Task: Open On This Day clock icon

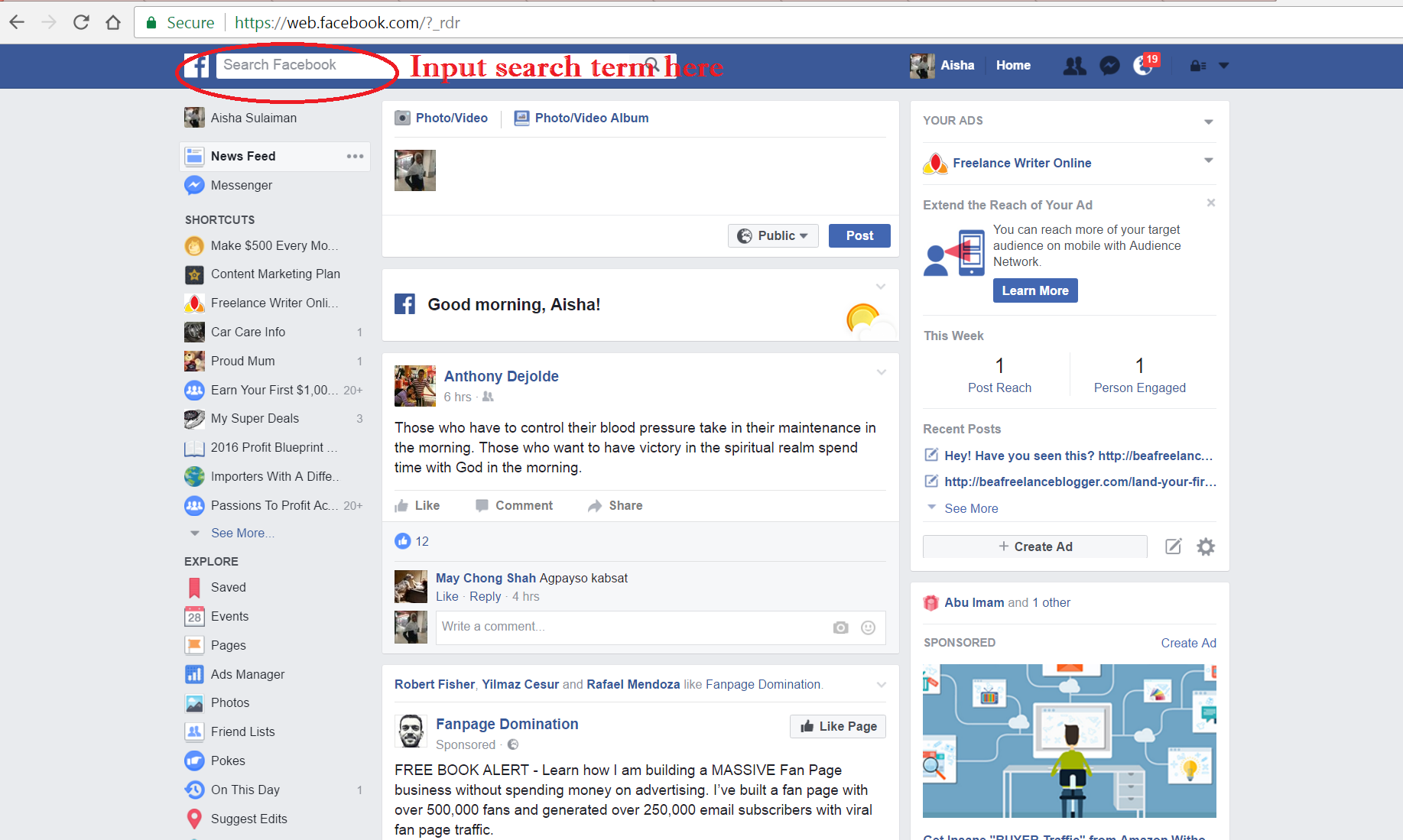Action: tap(194, 790)
